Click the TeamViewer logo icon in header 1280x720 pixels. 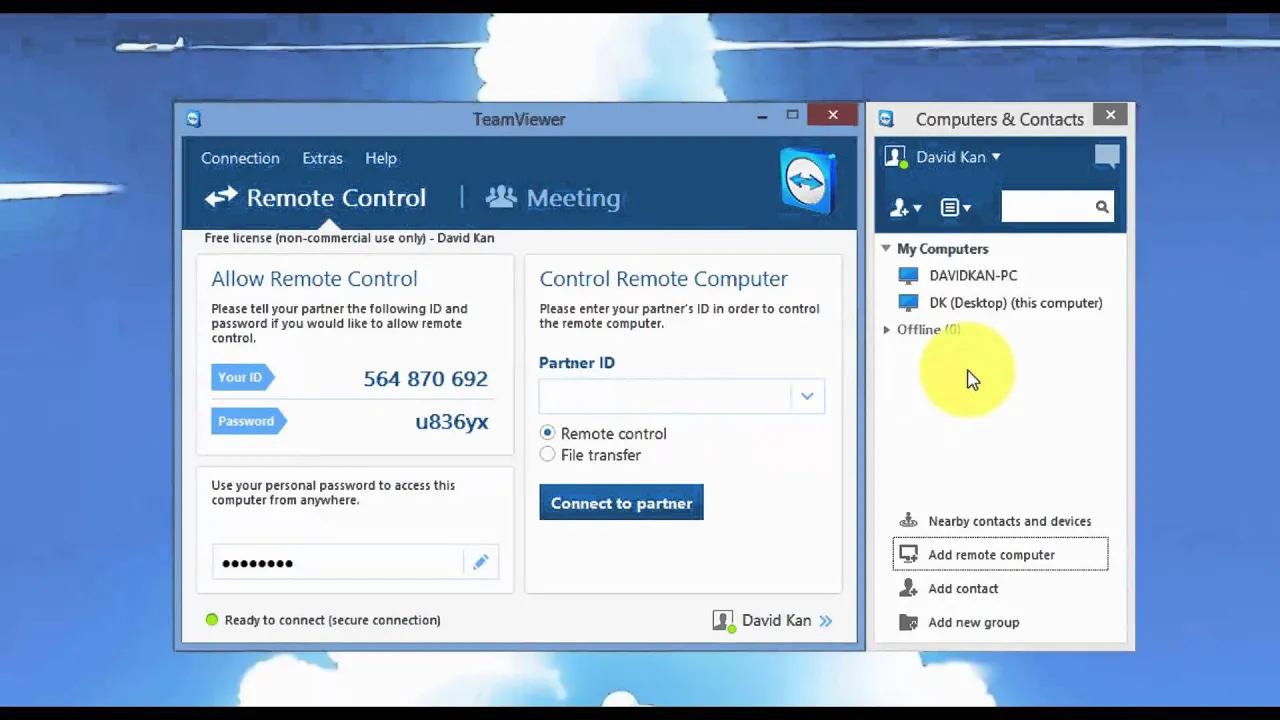tap(807, 182)
